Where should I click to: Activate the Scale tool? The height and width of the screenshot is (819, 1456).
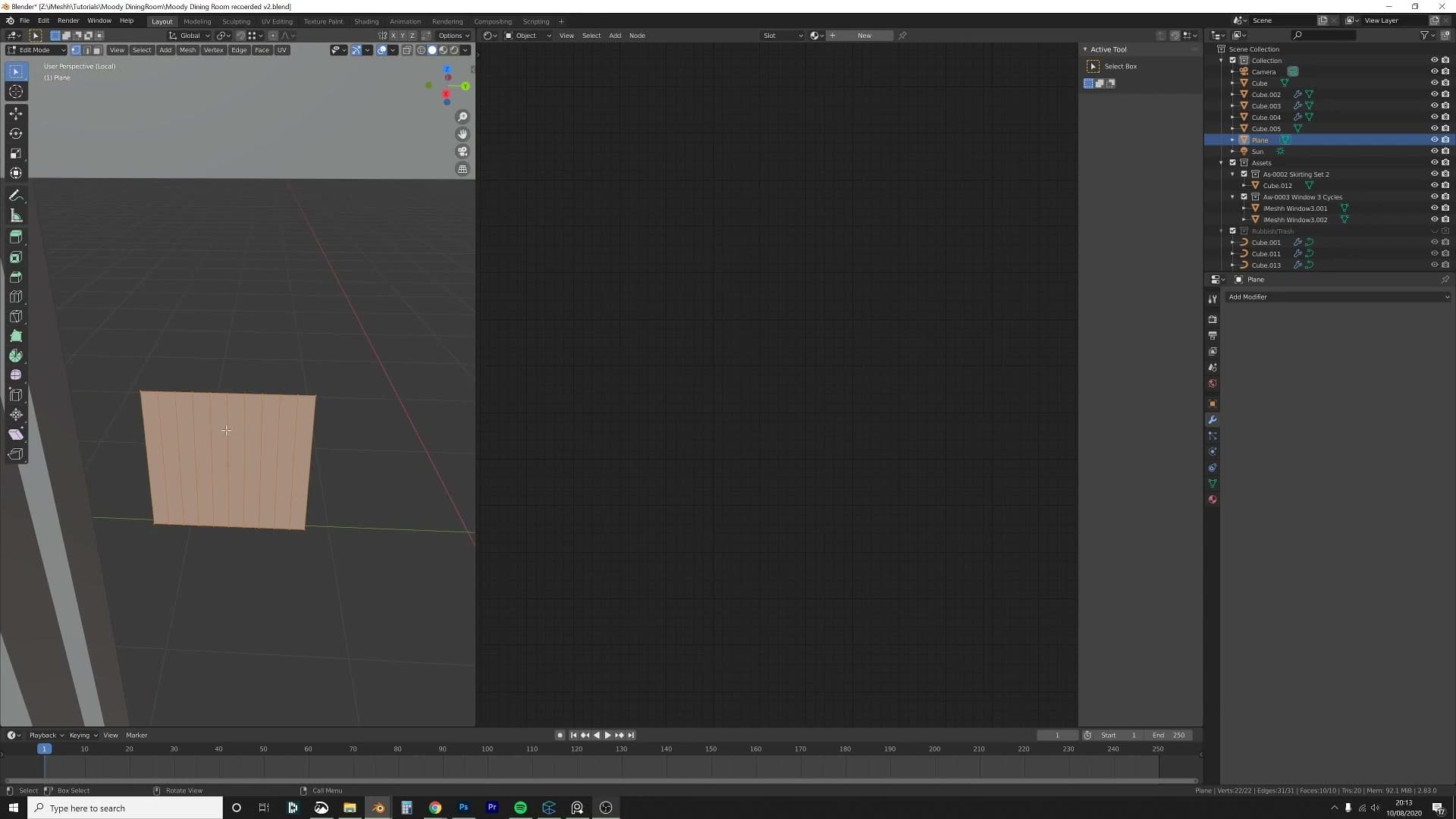(x=16, y=153)
